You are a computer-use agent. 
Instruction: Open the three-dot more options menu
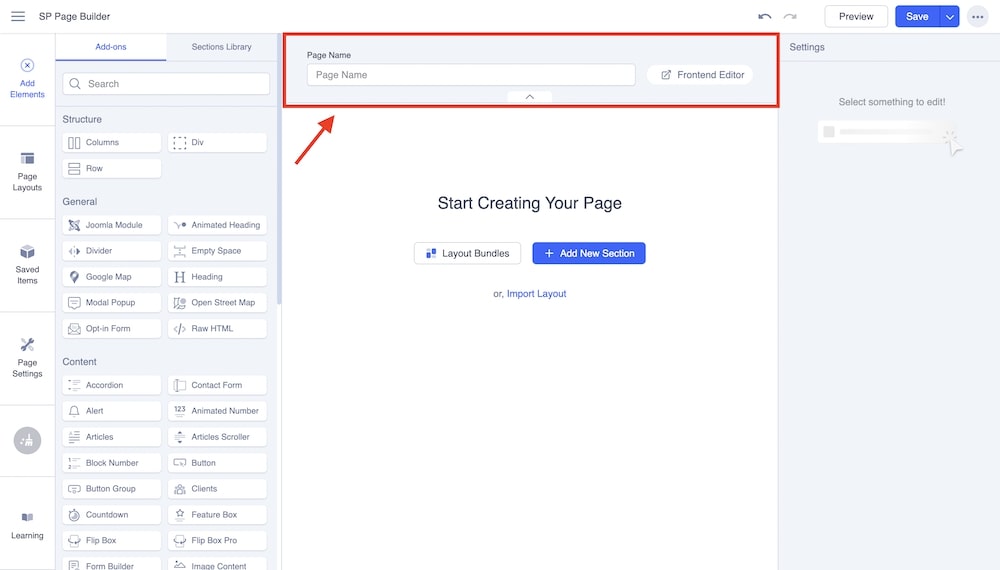point(977,17)
